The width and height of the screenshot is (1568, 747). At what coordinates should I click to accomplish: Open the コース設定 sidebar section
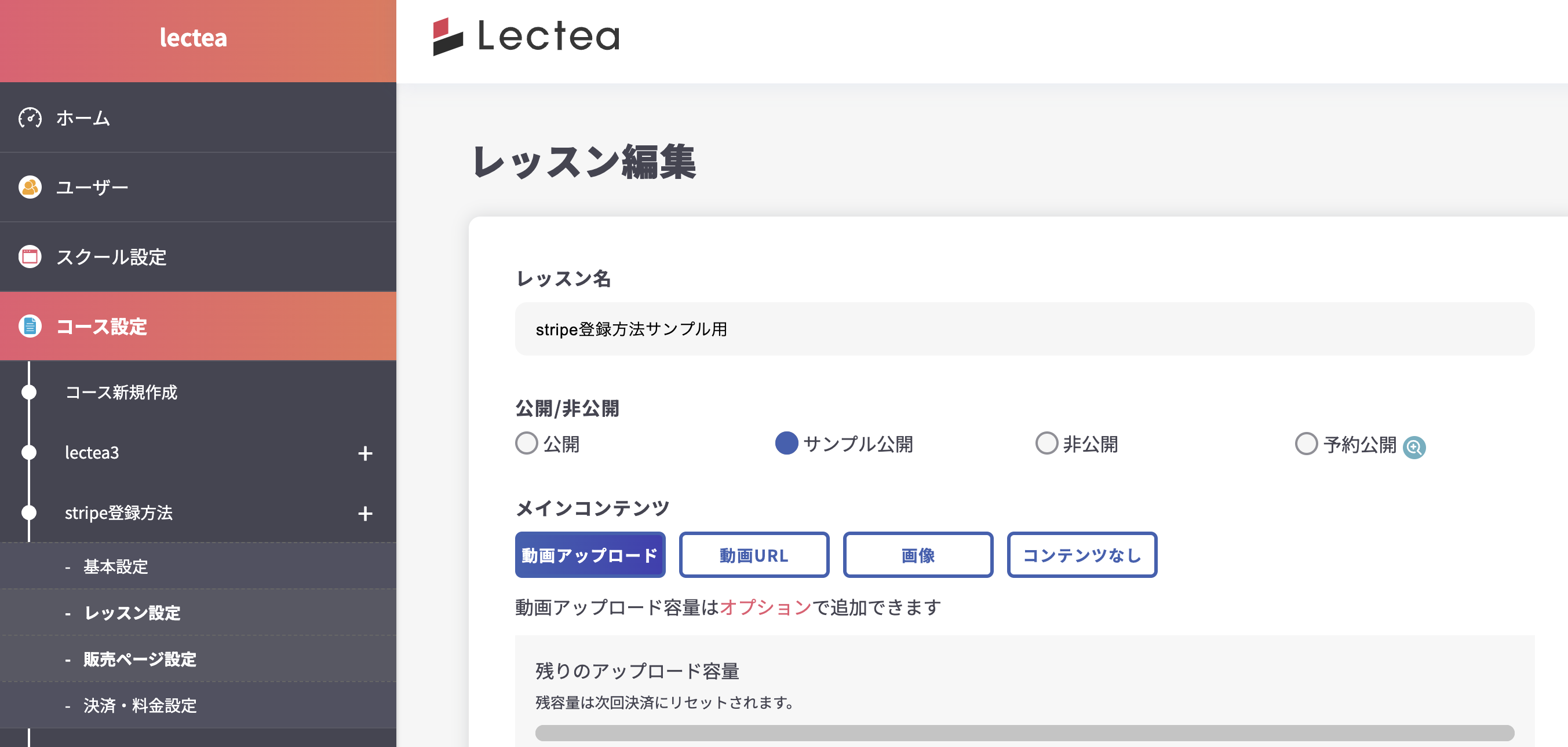point(101,327)
